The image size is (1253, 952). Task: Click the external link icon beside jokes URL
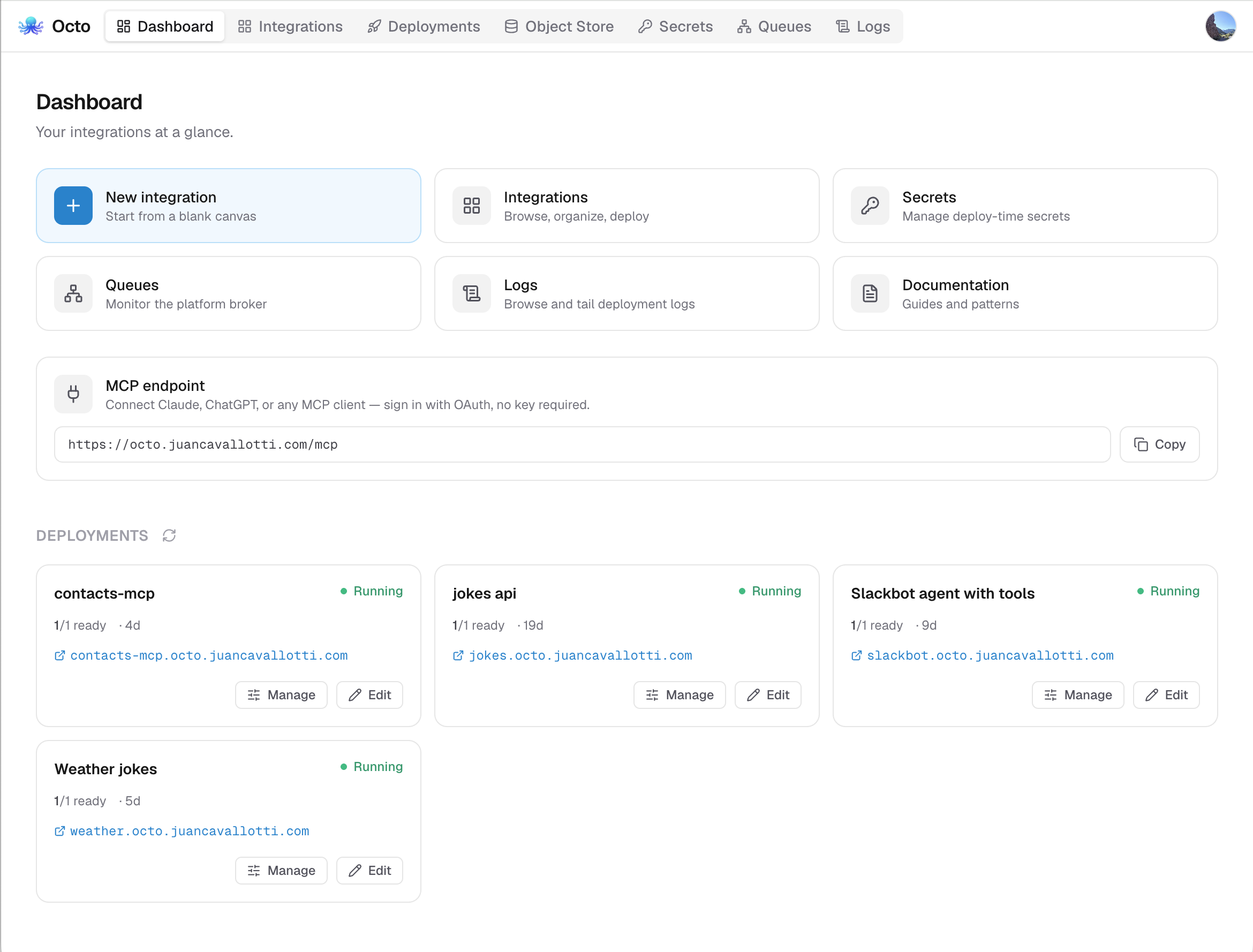point(458,655)
